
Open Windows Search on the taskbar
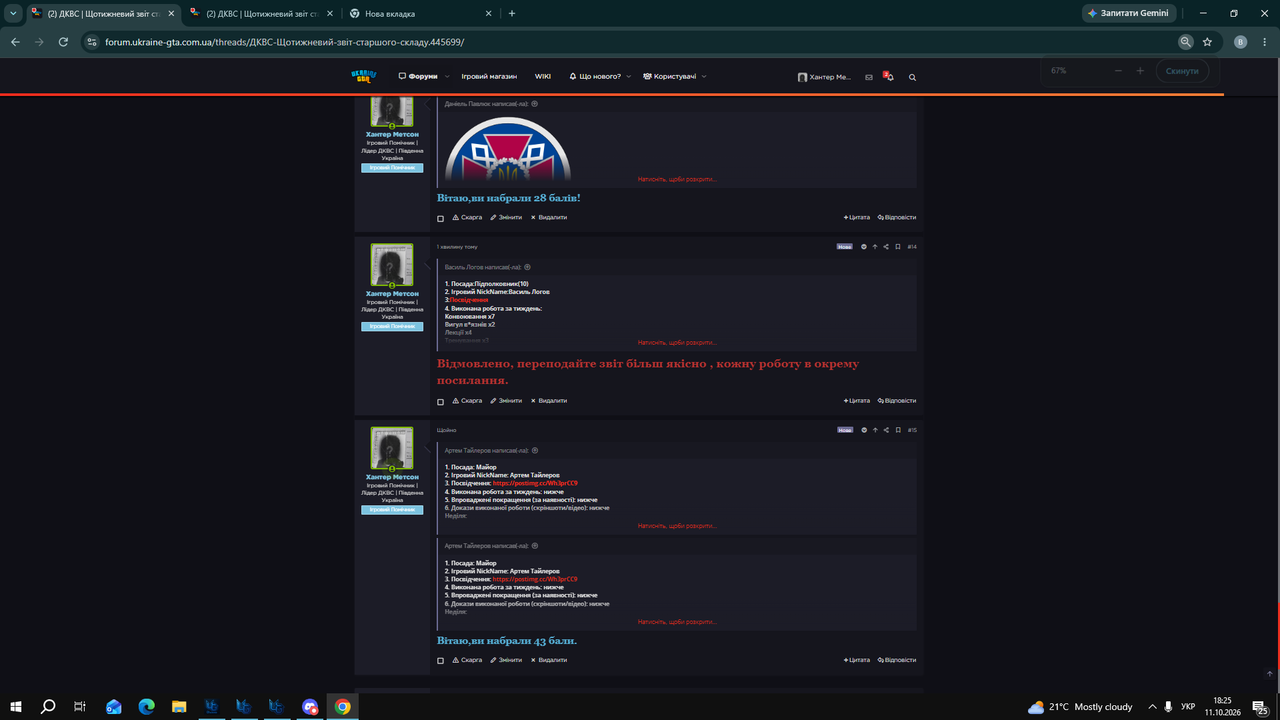click(x=47, y=706)
